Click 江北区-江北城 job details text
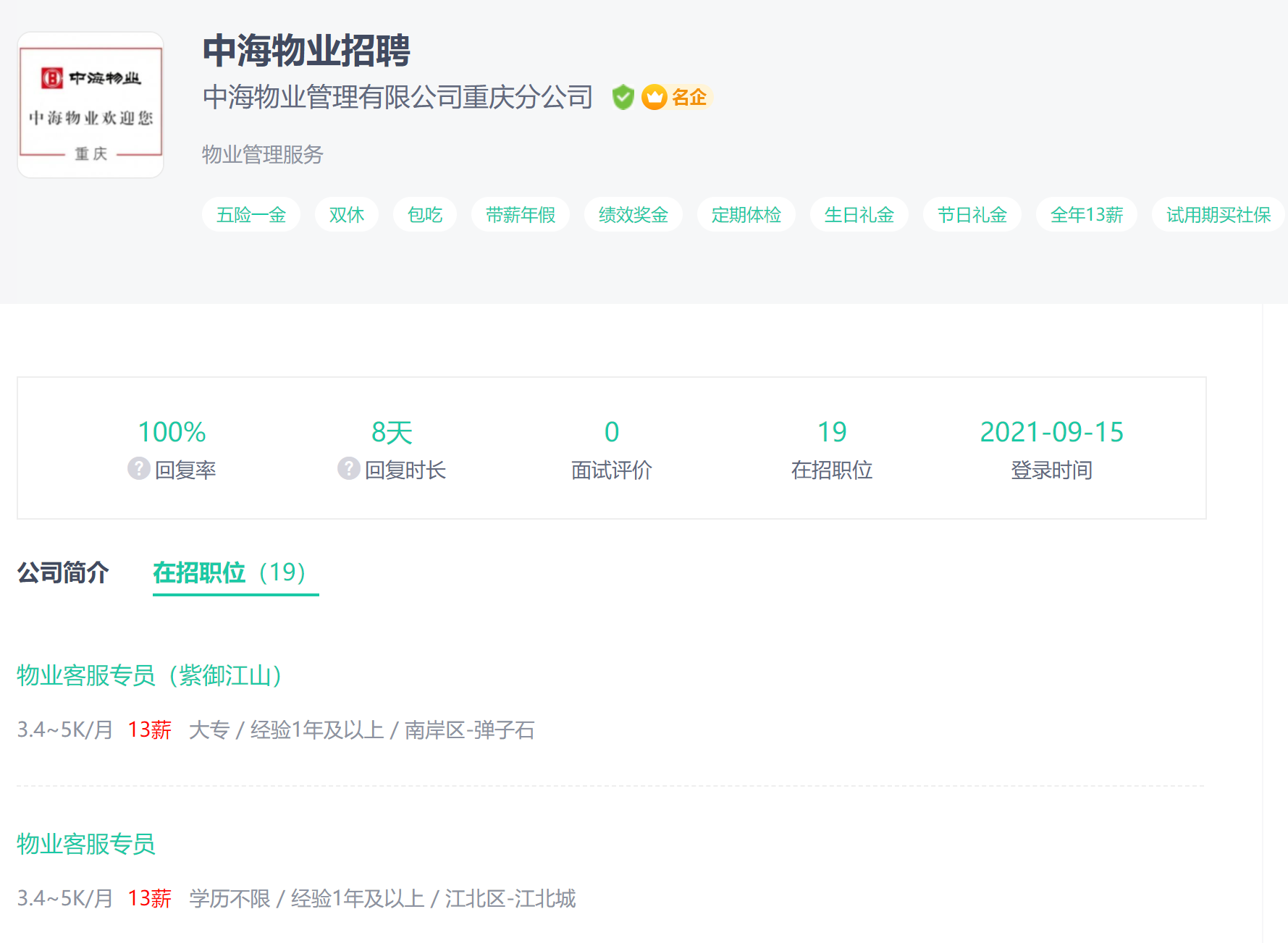 tap(510, 898)
